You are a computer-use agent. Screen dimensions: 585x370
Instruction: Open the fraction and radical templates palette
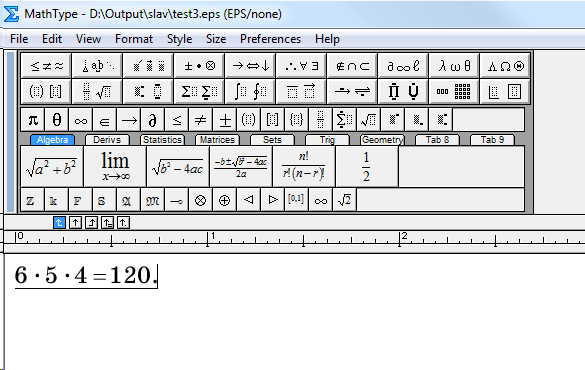click(x=97, y=91)
